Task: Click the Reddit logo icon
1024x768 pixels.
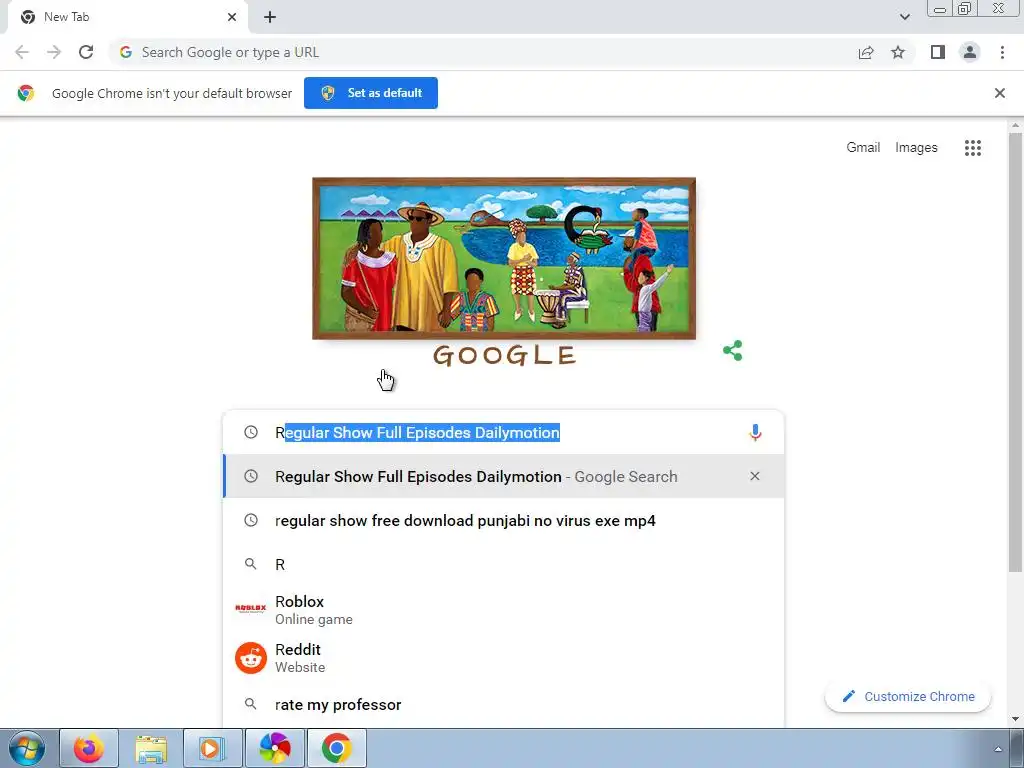Action: pos(251,658)
